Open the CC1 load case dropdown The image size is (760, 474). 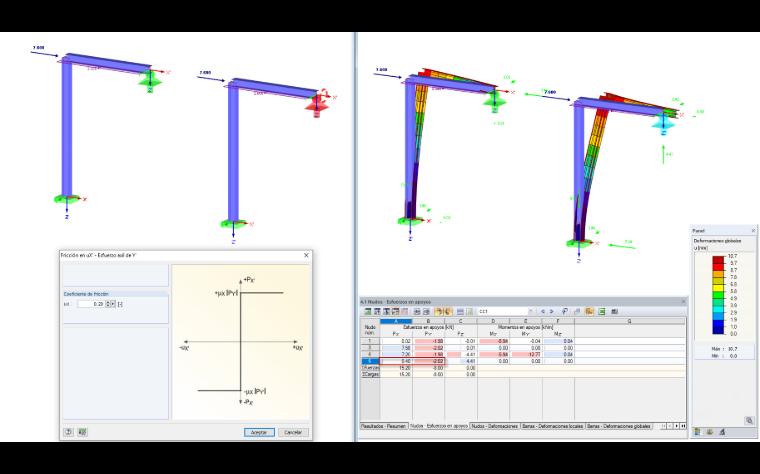[531, 312]
